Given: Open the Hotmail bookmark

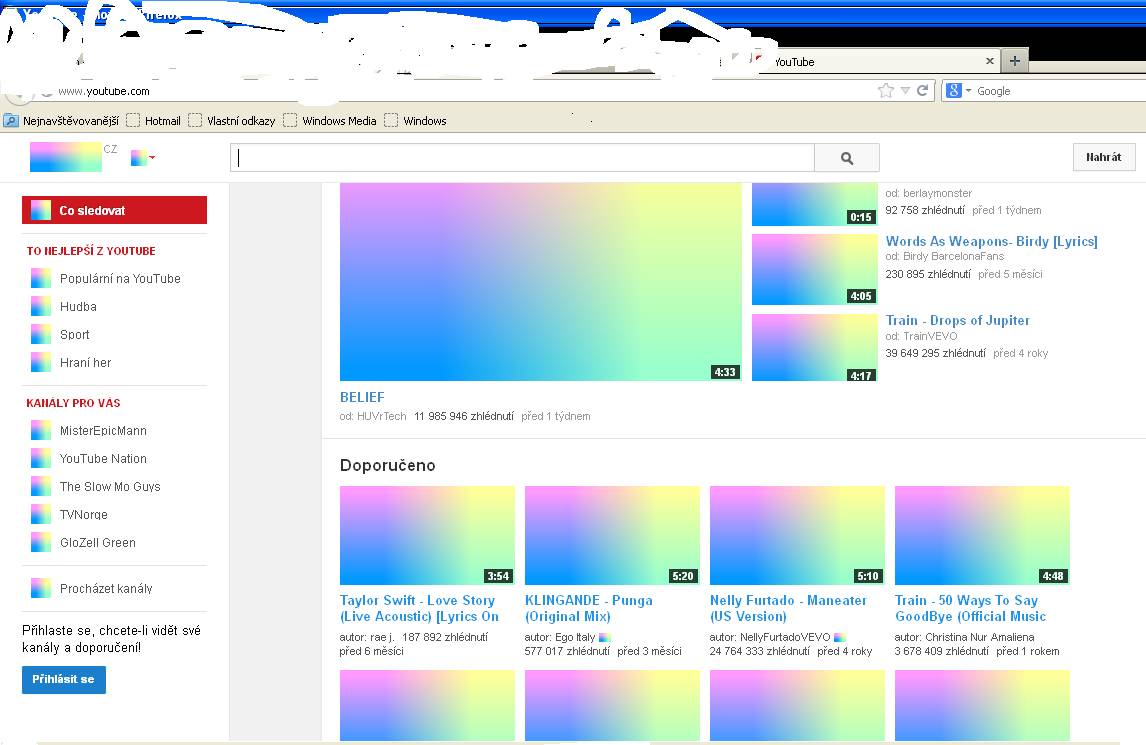Looking at the screenshot, I should (x=153, y=121).
